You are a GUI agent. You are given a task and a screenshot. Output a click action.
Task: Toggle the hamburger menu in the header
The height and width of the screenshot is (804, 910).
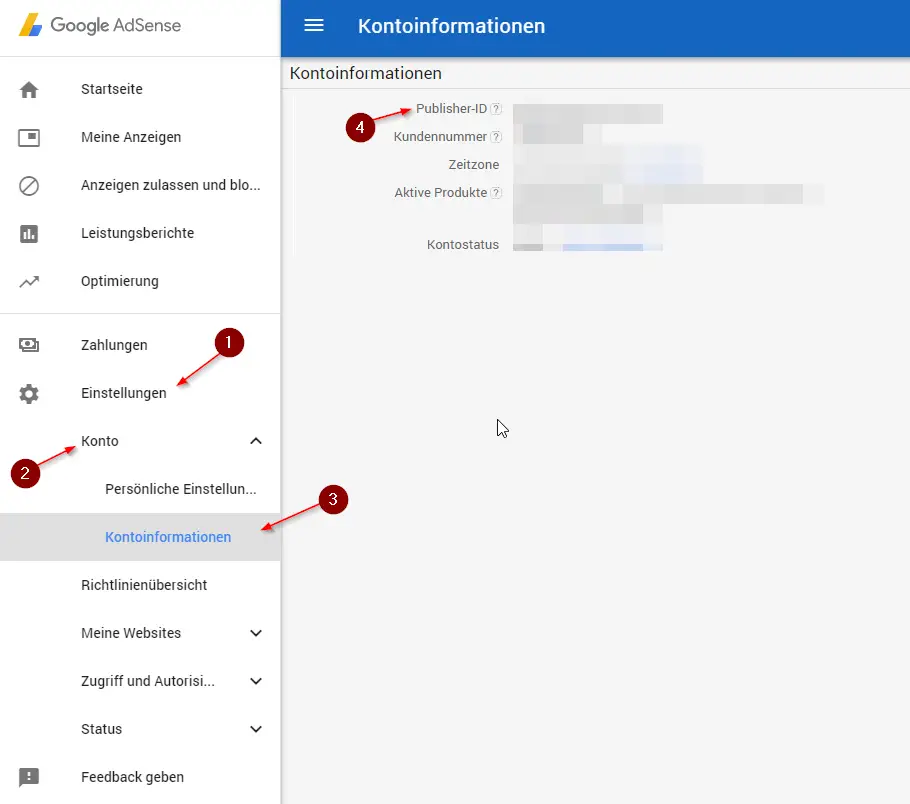click(314, 26)
